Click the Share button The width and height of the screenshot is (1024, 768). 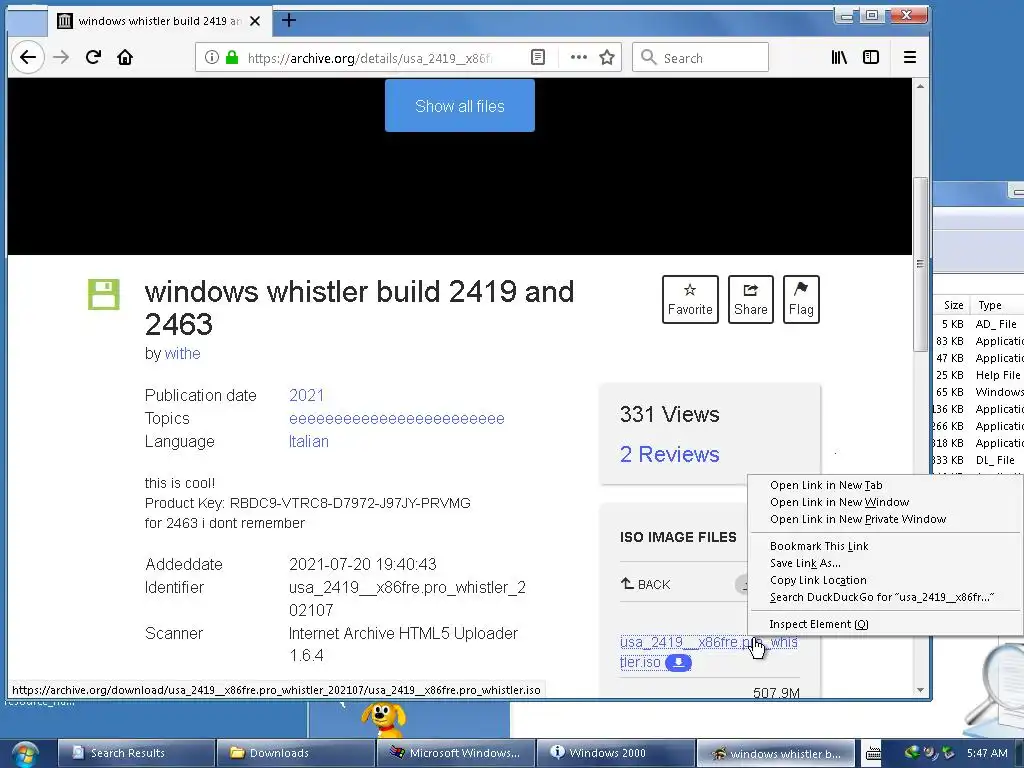[750, 300]
